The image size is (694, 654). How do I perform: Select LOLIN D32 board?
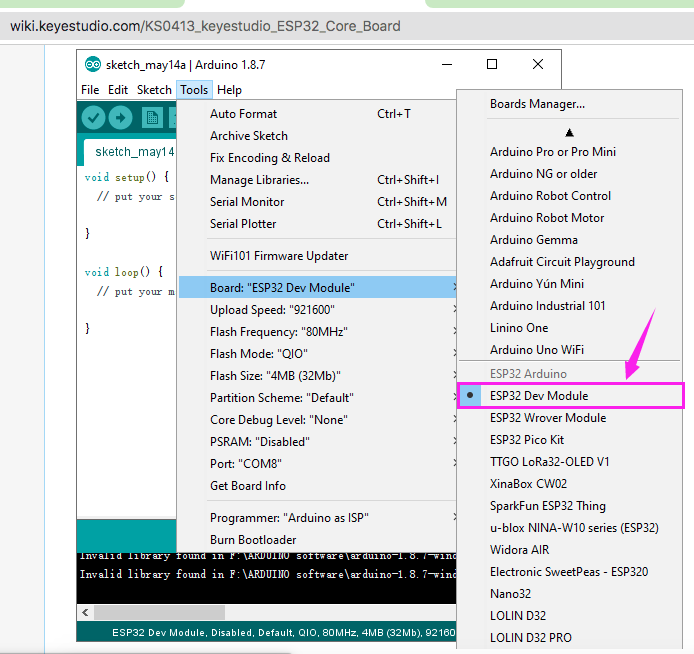click(571, 616)
